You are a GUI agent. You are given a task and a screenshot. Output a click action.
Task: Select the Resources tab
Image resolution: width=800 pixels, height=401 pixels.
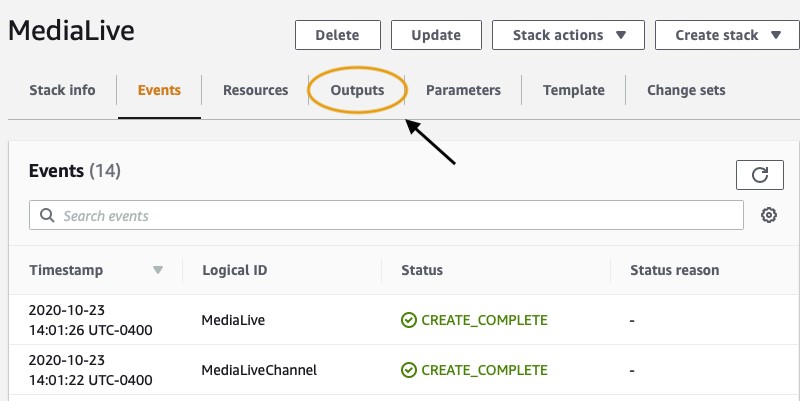[256, 90]
